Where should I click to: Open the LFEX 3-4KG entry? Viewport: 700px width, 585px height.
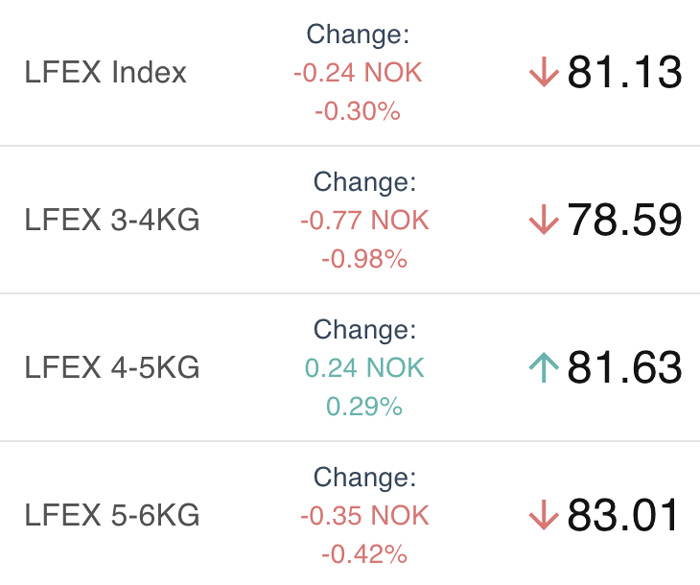point(112,220)
